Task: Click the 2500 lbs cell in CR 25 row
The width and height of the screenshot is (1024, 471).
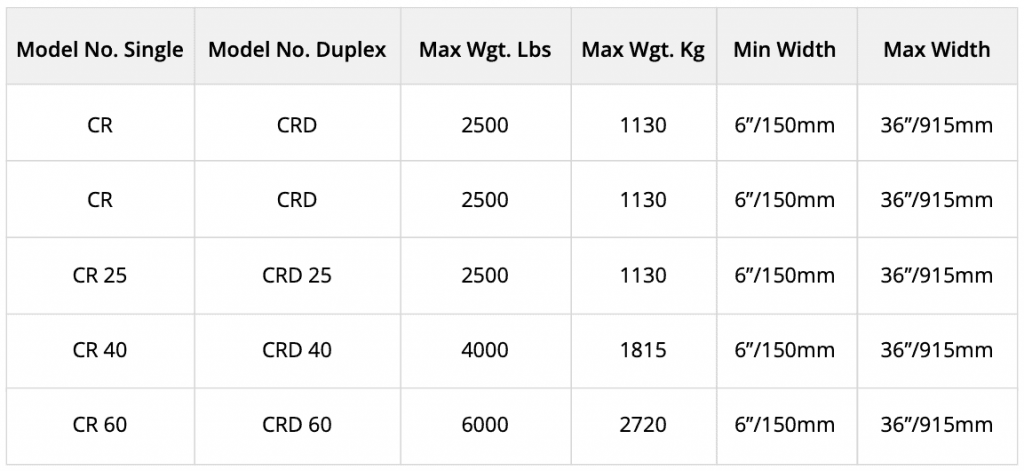Action: tap(485, 275)
